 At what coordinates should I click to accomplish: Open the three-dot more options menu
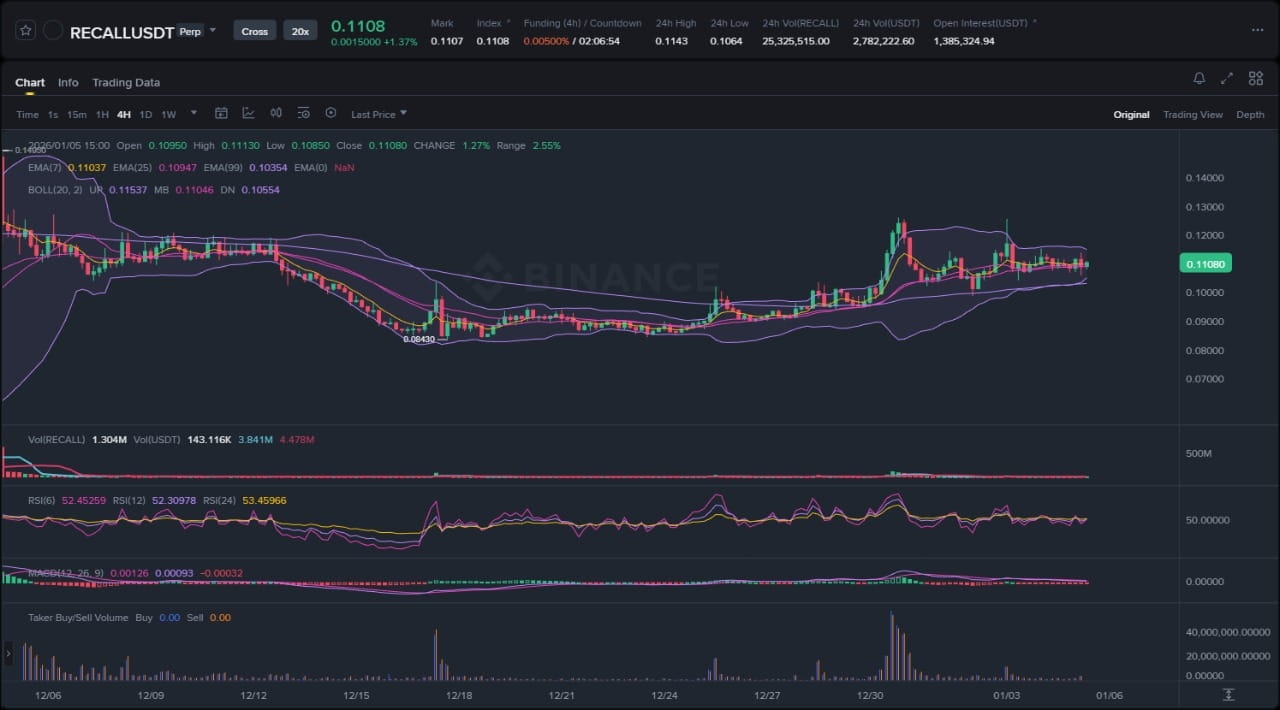pos(1257,31)
